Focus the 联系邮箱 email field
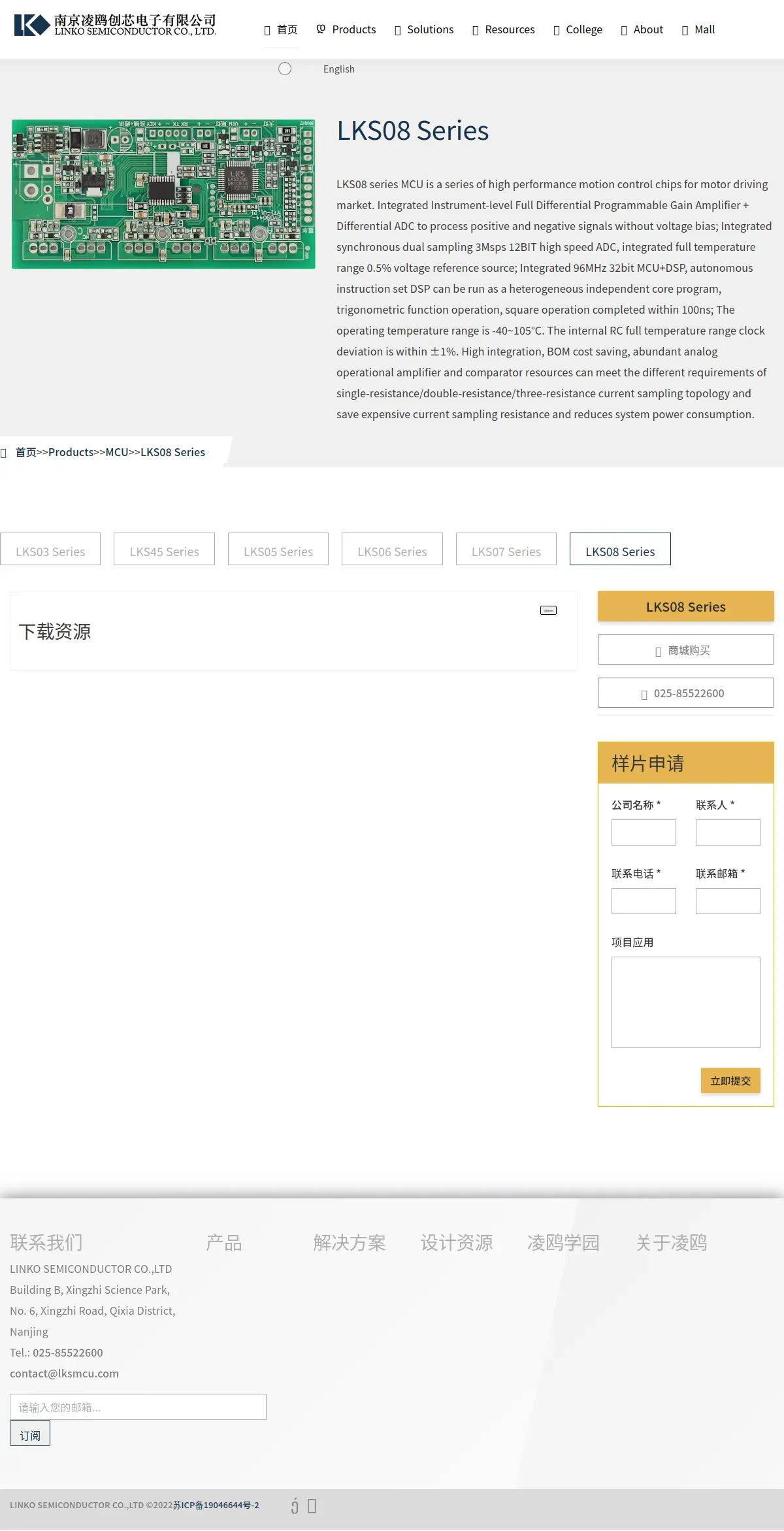Screen dimensions: 784x1531 tap(728, 901)
